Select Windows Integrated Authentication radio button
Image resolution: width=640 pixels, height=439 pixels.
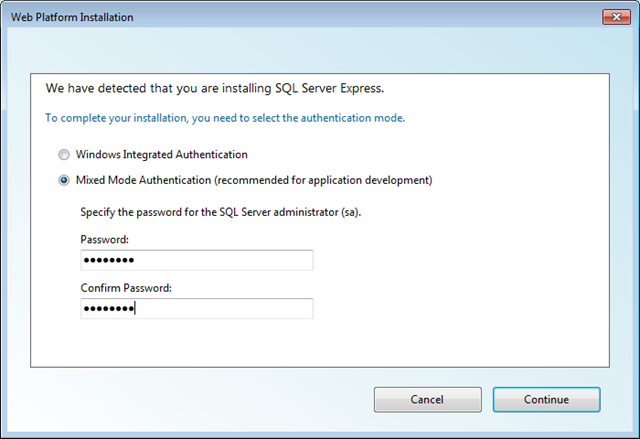click(64, 155)
